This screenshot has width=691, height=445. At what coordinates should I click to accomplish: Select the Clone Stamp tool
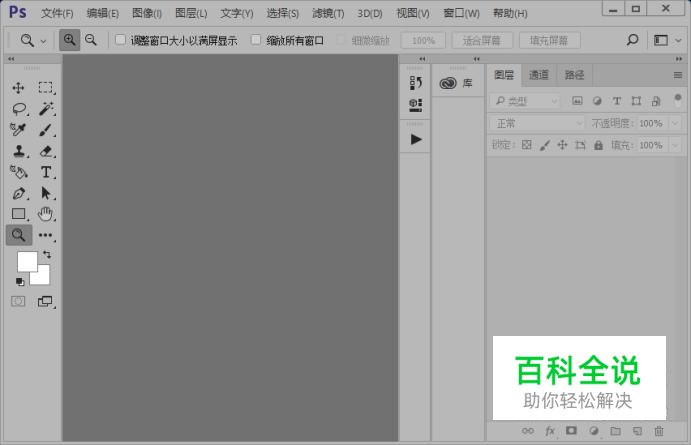click(x=19, y=151)
